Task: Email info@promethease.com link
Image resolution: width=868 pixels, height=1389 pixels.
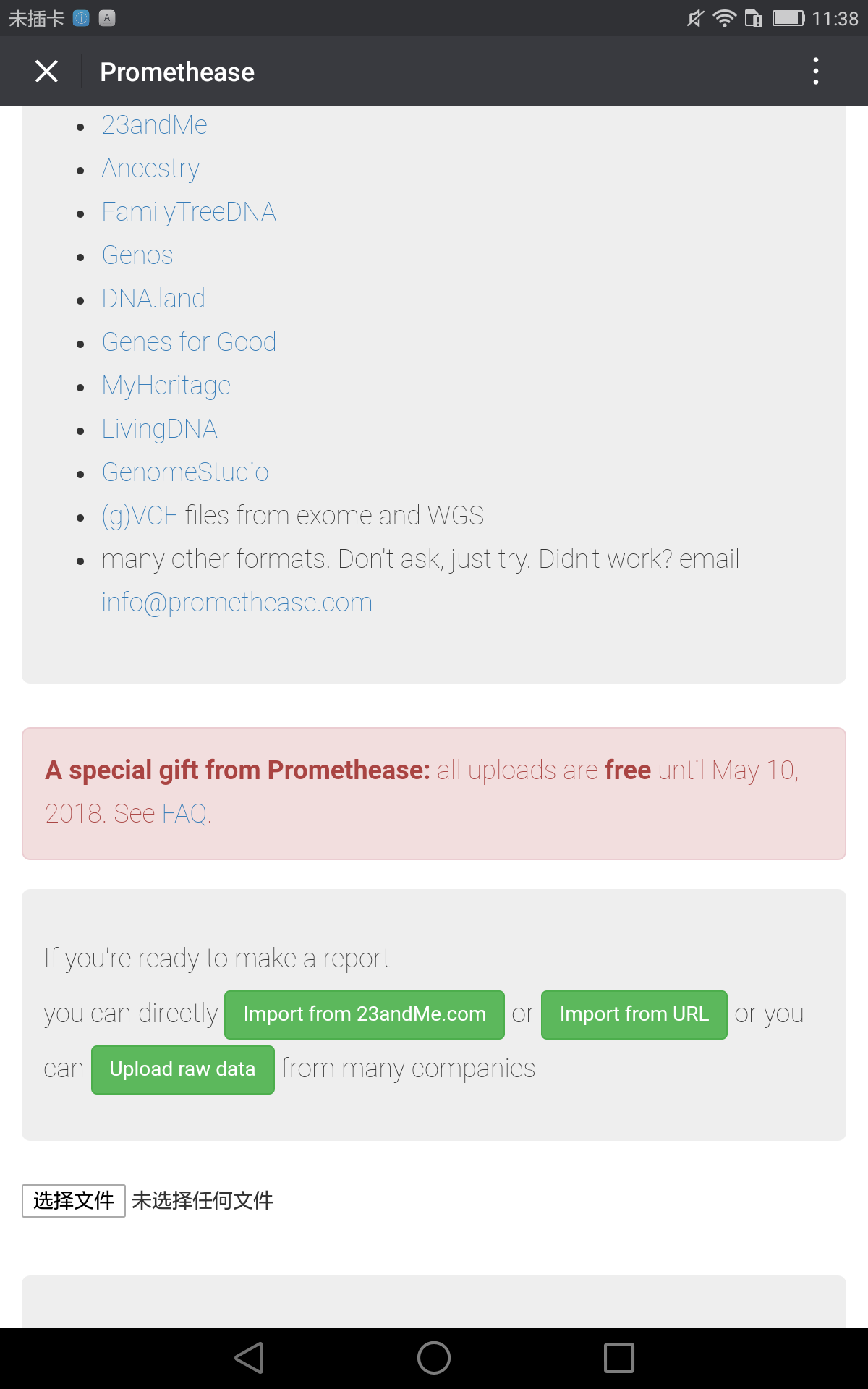Action: pyautogui.click(x=237, y=603)
